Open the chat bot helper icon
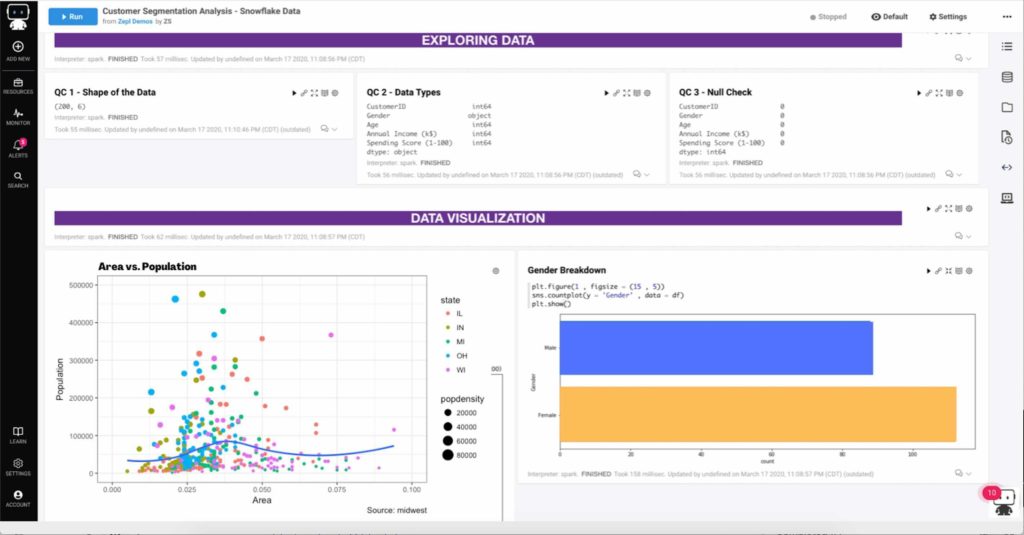Image resolution: width=1024 pixels, height=535 pixels. pos(1003,502)
